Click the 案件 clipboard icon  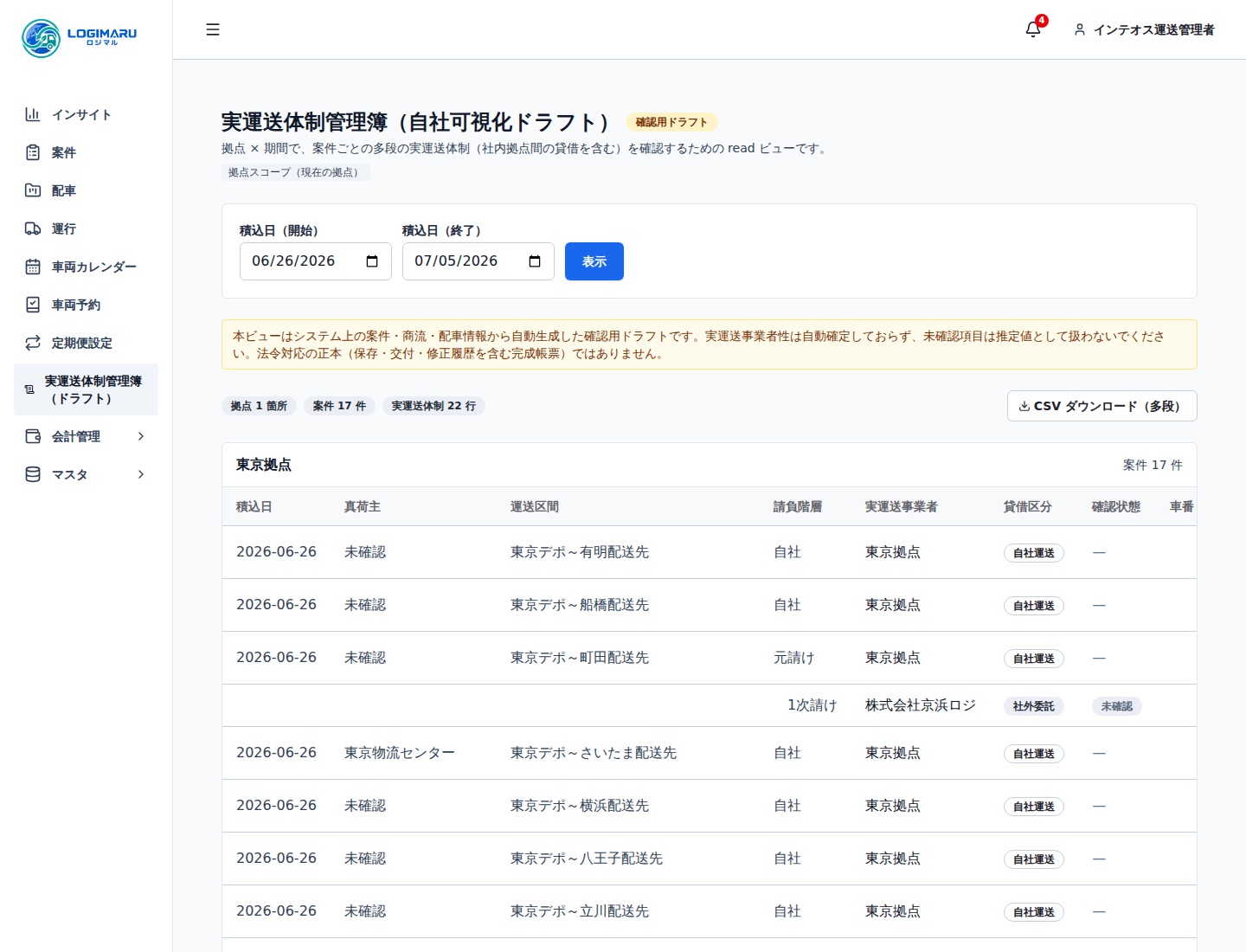33,152
